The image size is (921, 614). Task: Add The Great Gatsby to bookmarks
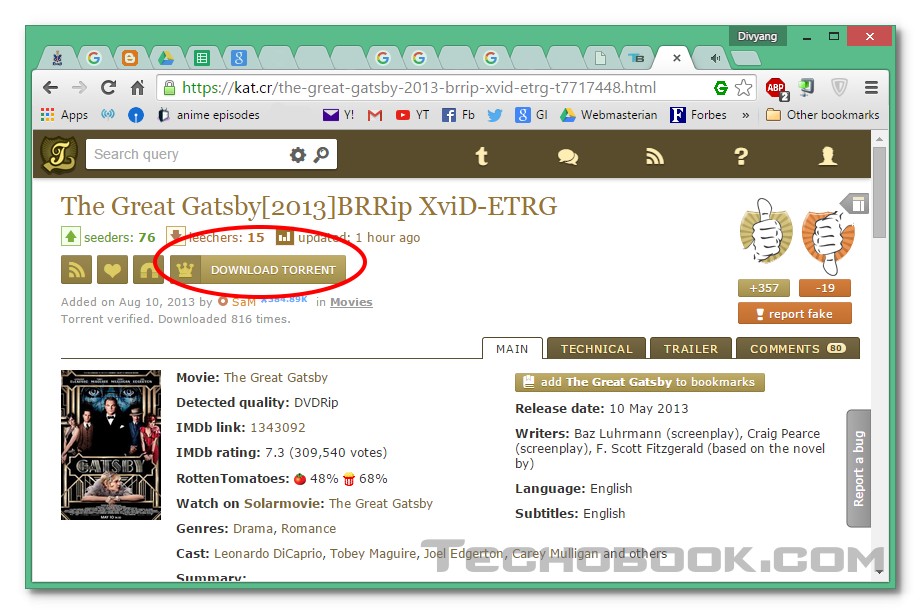click(x=640, y=382)
